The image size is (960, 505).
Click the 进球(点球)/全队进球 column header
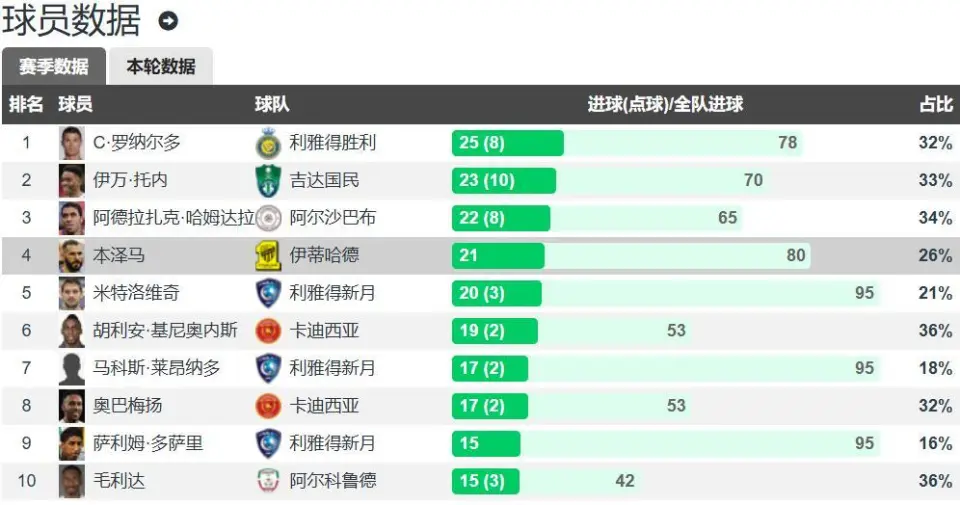tap(666, 104)
